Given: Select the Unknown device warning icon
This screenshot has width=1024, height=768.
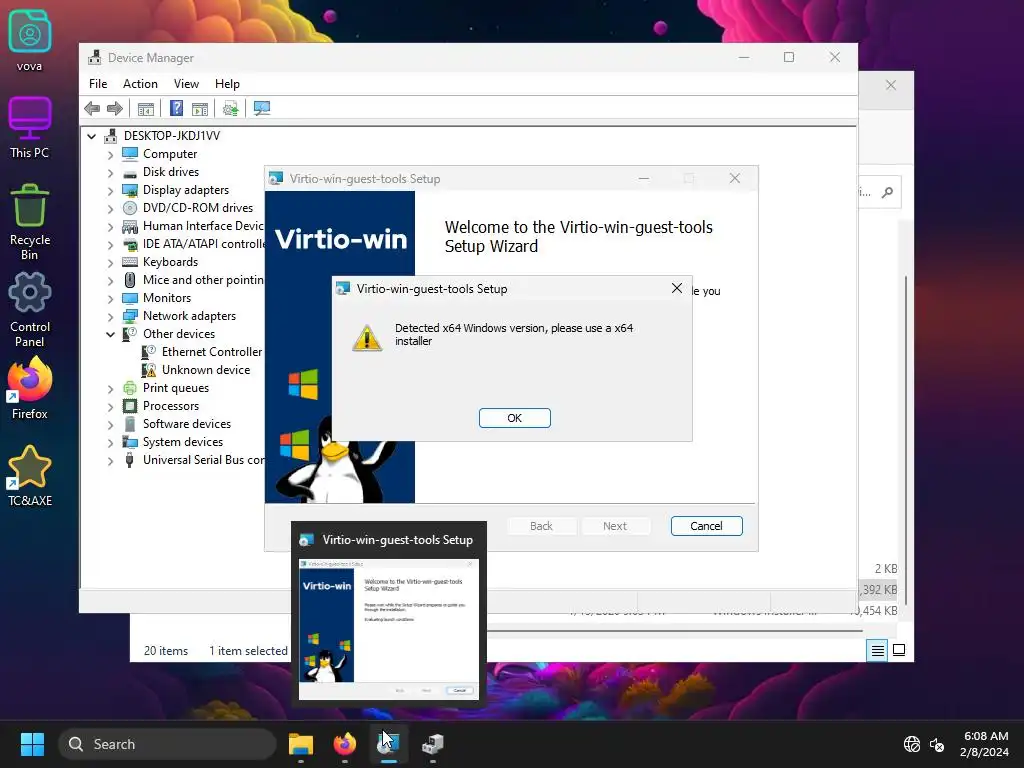Looking at the screenshot, I should 149,370.
